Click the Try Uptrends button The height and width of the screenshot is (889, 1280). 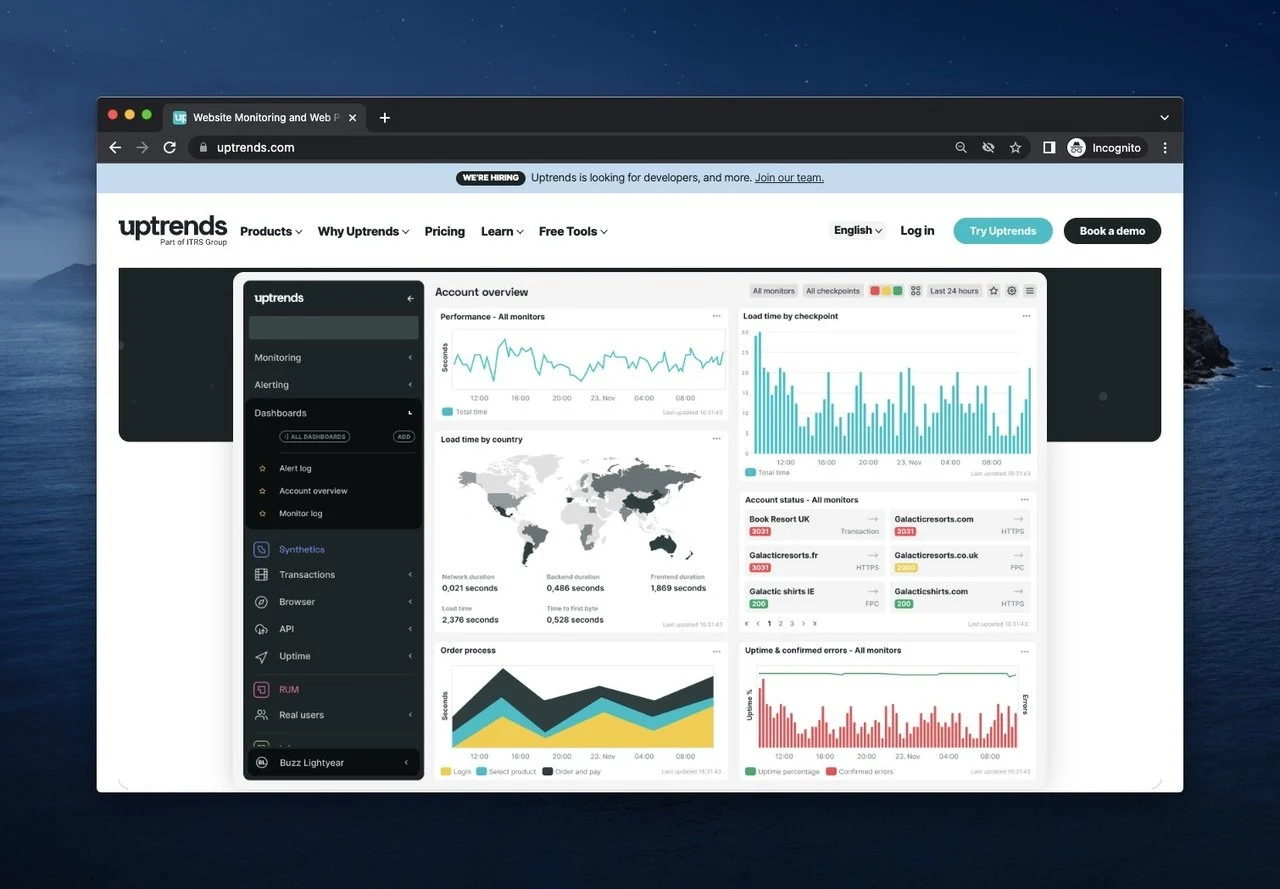[x=1003, y=231]
